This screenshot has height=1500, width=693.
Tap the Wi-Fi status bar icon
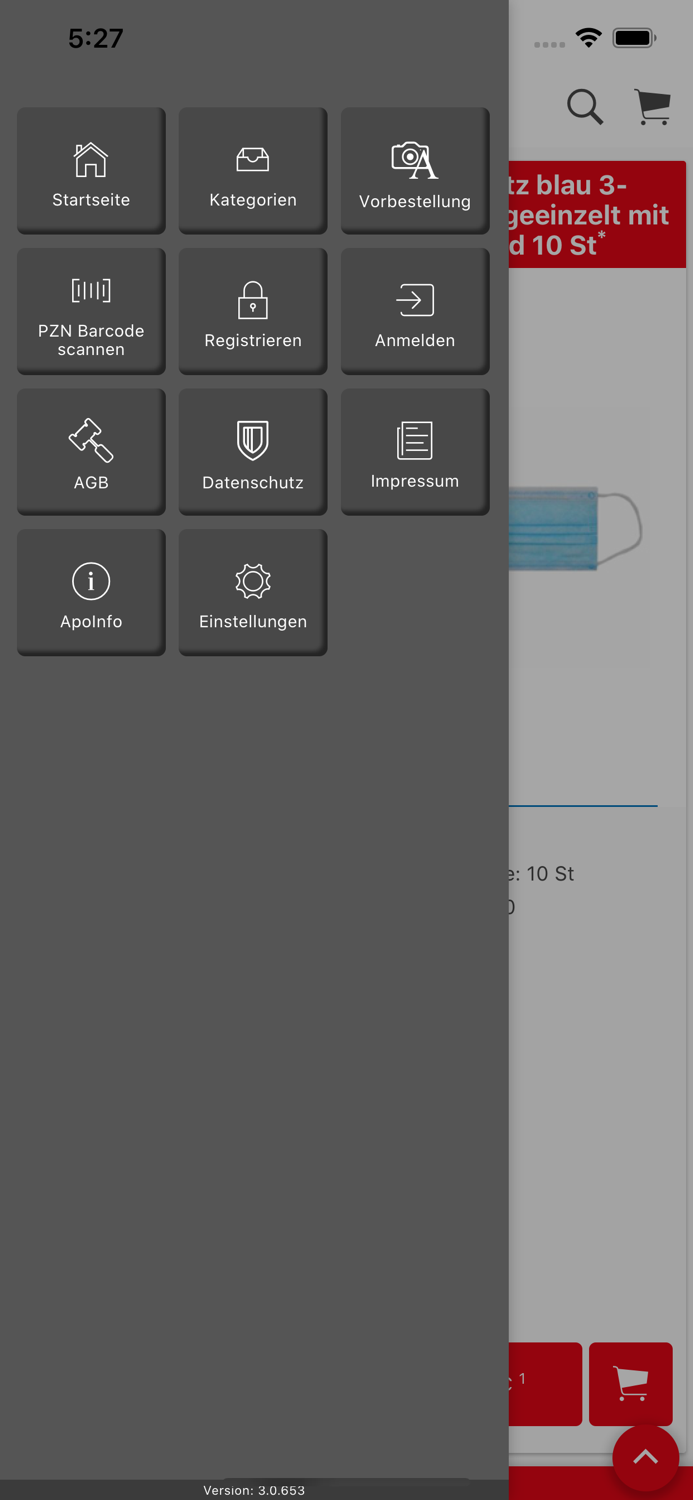(589, 39)
